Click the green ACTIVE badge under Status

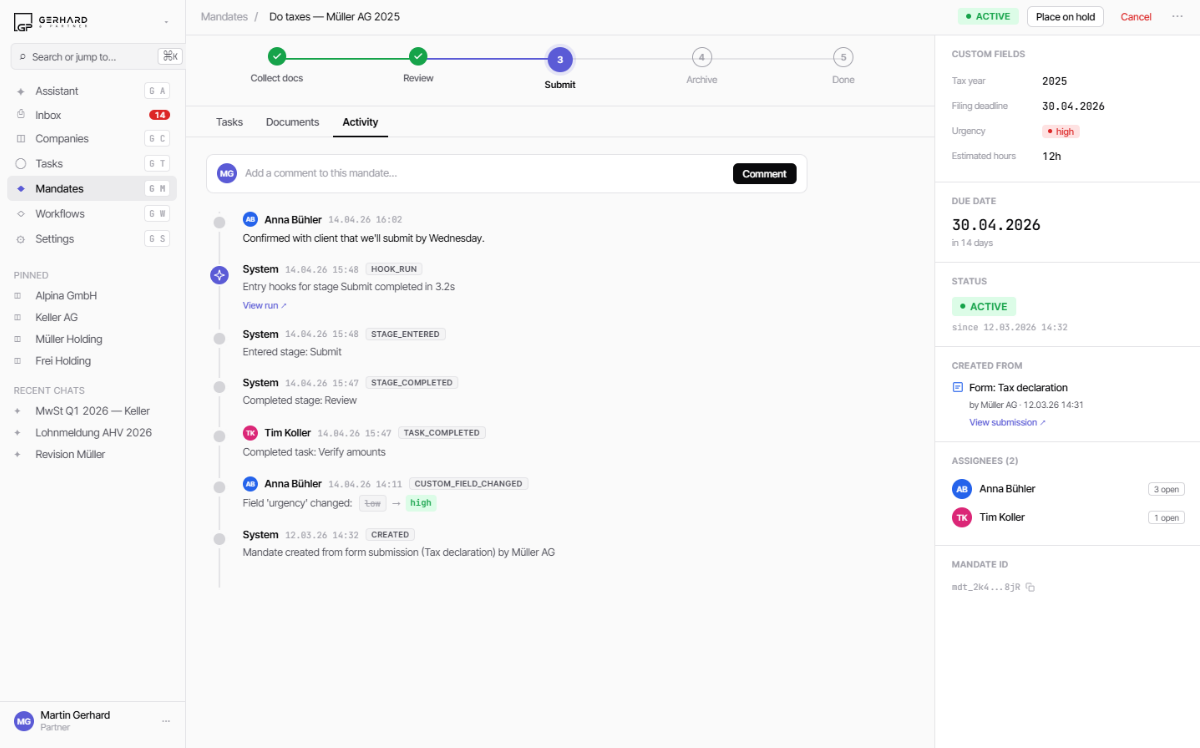coord(984,306)
